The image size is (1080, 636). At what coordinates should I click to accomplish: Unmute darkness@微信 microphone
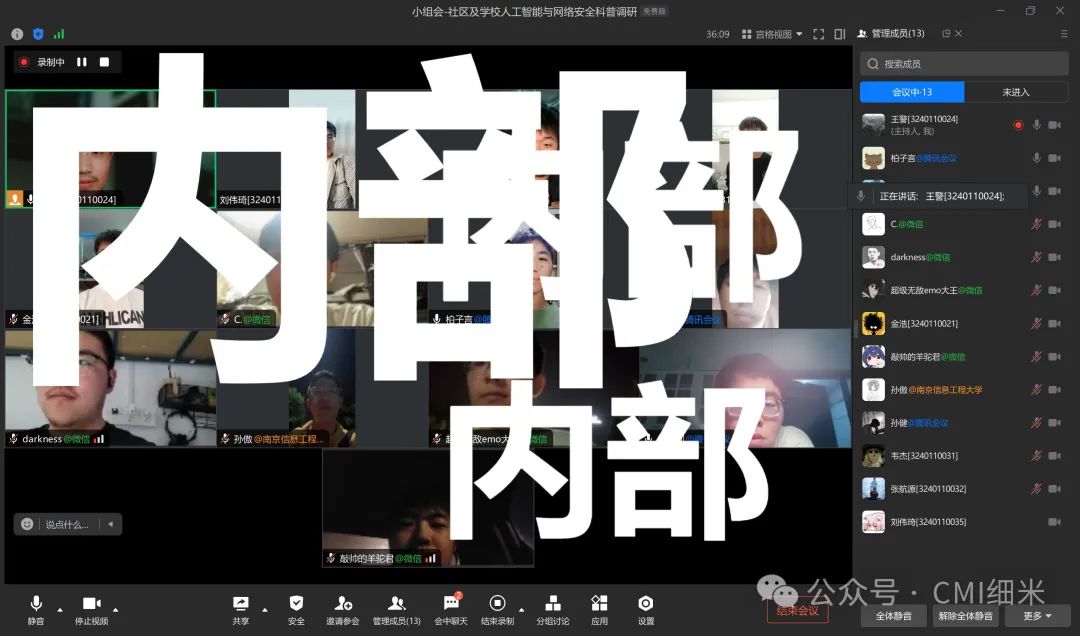(1037, 257)
